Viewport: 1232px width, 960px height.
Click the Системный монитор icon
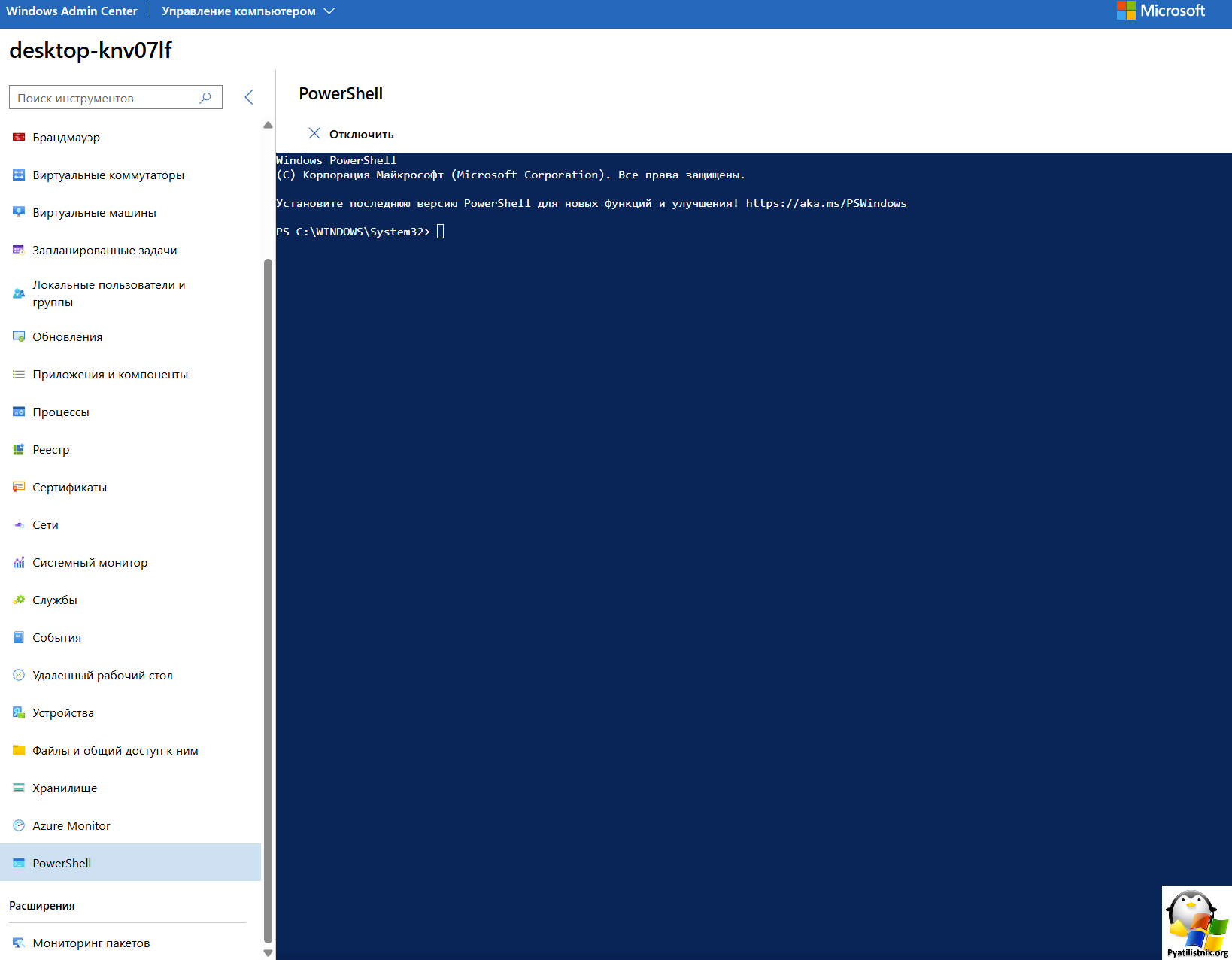(x=19, y=562)
